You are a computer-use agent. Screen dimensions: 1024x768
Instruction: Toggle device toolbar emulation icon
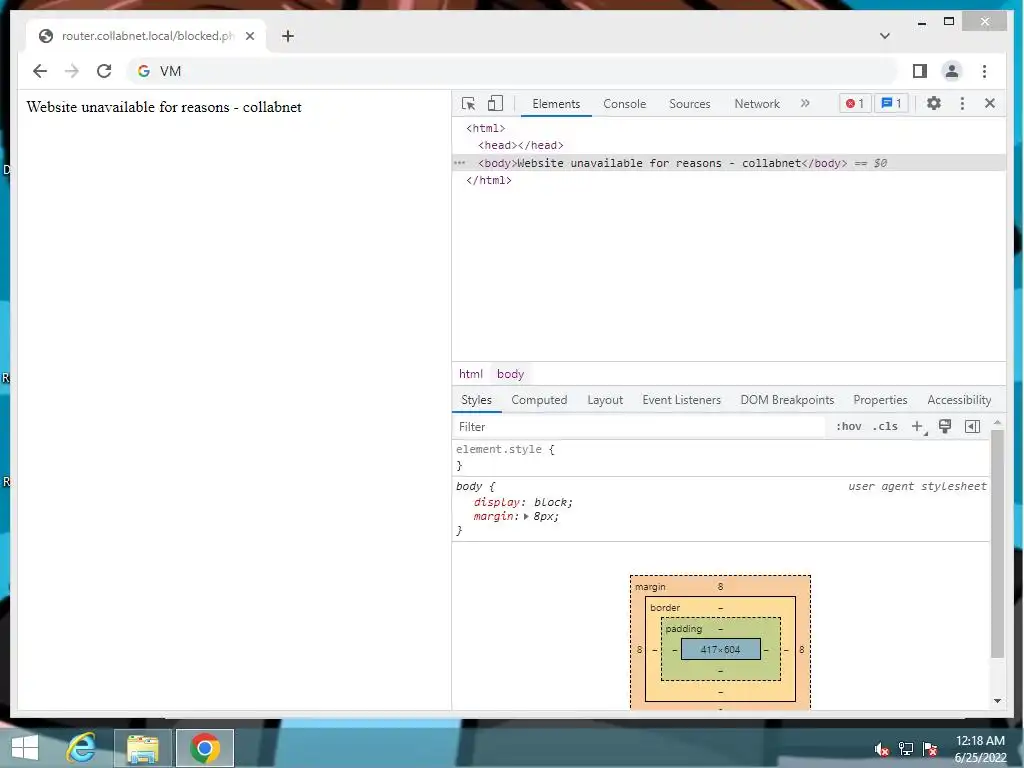tap(495, 104)
